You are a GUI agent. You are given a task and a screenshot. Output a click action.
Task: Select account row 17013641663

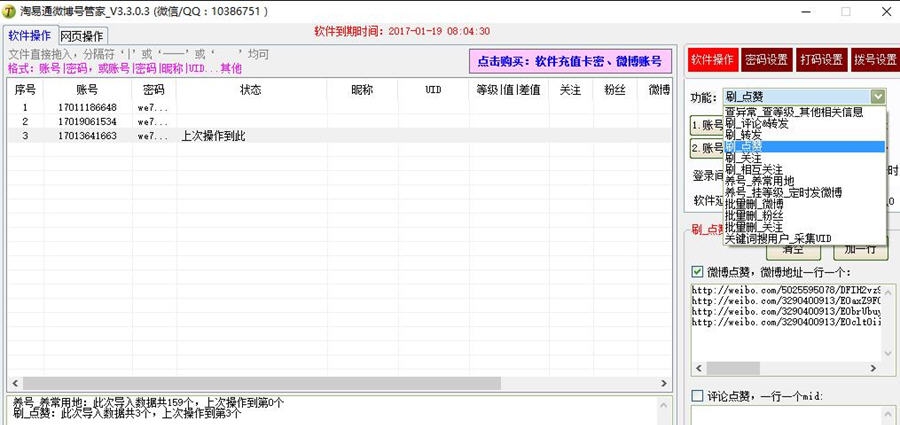point(339,136)
